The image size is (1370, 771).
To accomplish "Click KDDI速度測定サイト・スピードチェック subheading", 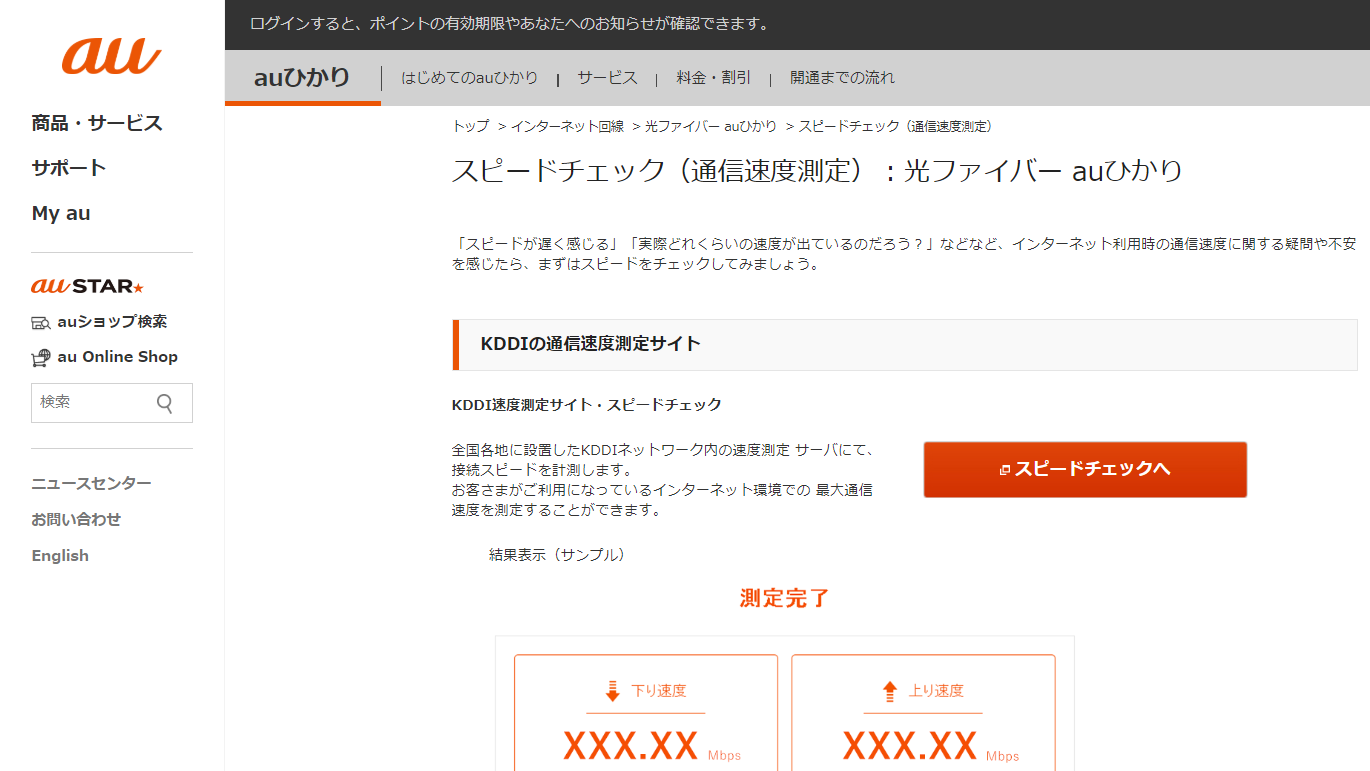I will (x=587, y=405).
